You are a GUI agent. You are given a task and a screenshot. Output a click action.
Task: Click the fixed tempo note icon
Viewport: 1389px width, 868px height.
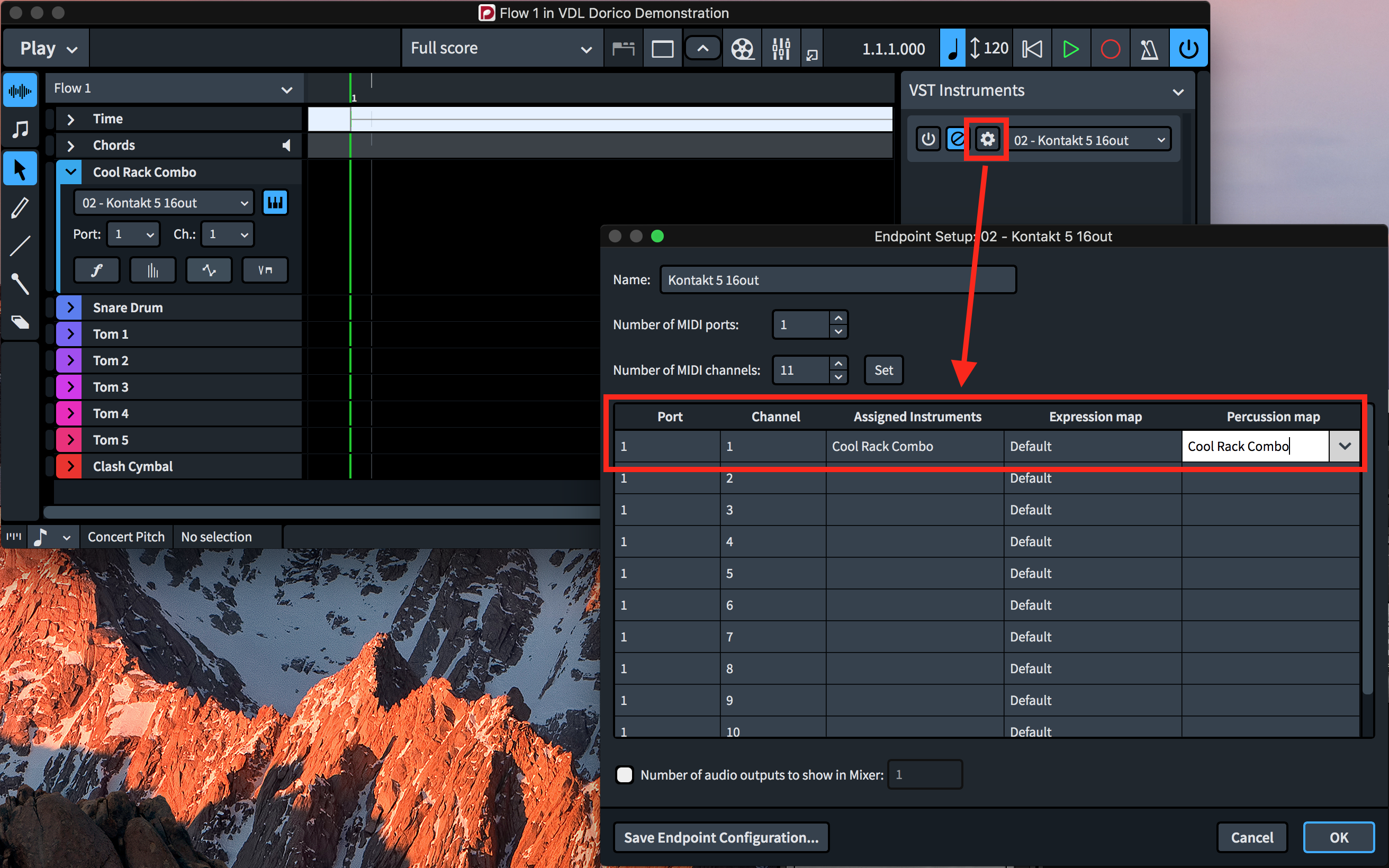tap(952, 49)
